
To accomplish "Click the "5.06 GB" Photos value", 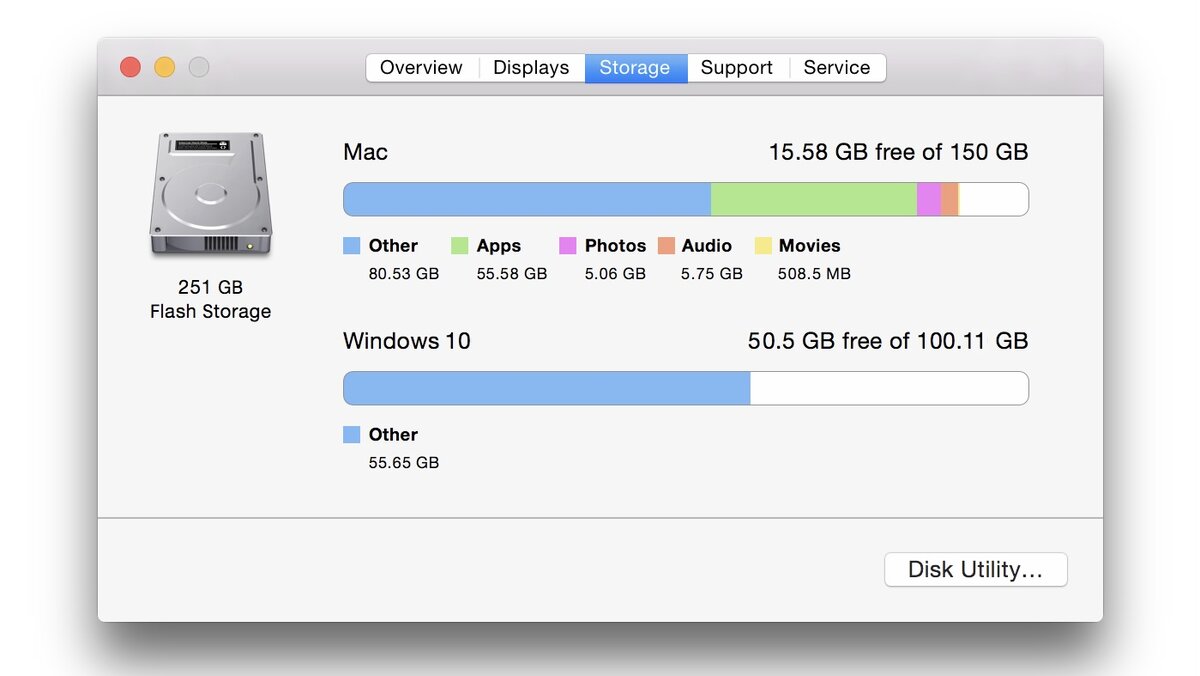I will [x=615, y=274].
